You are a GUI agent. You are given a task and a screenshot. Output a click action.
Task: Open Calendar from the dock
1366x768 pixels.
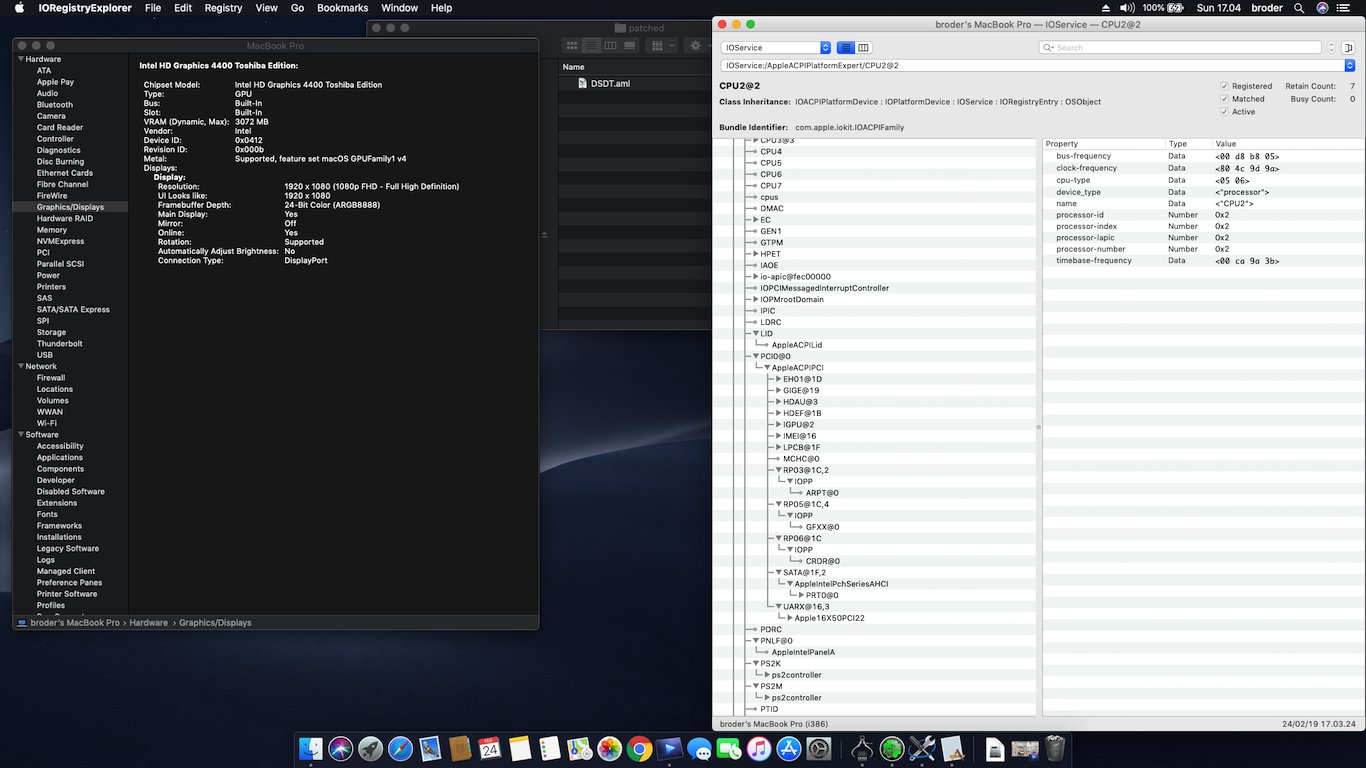490,748
